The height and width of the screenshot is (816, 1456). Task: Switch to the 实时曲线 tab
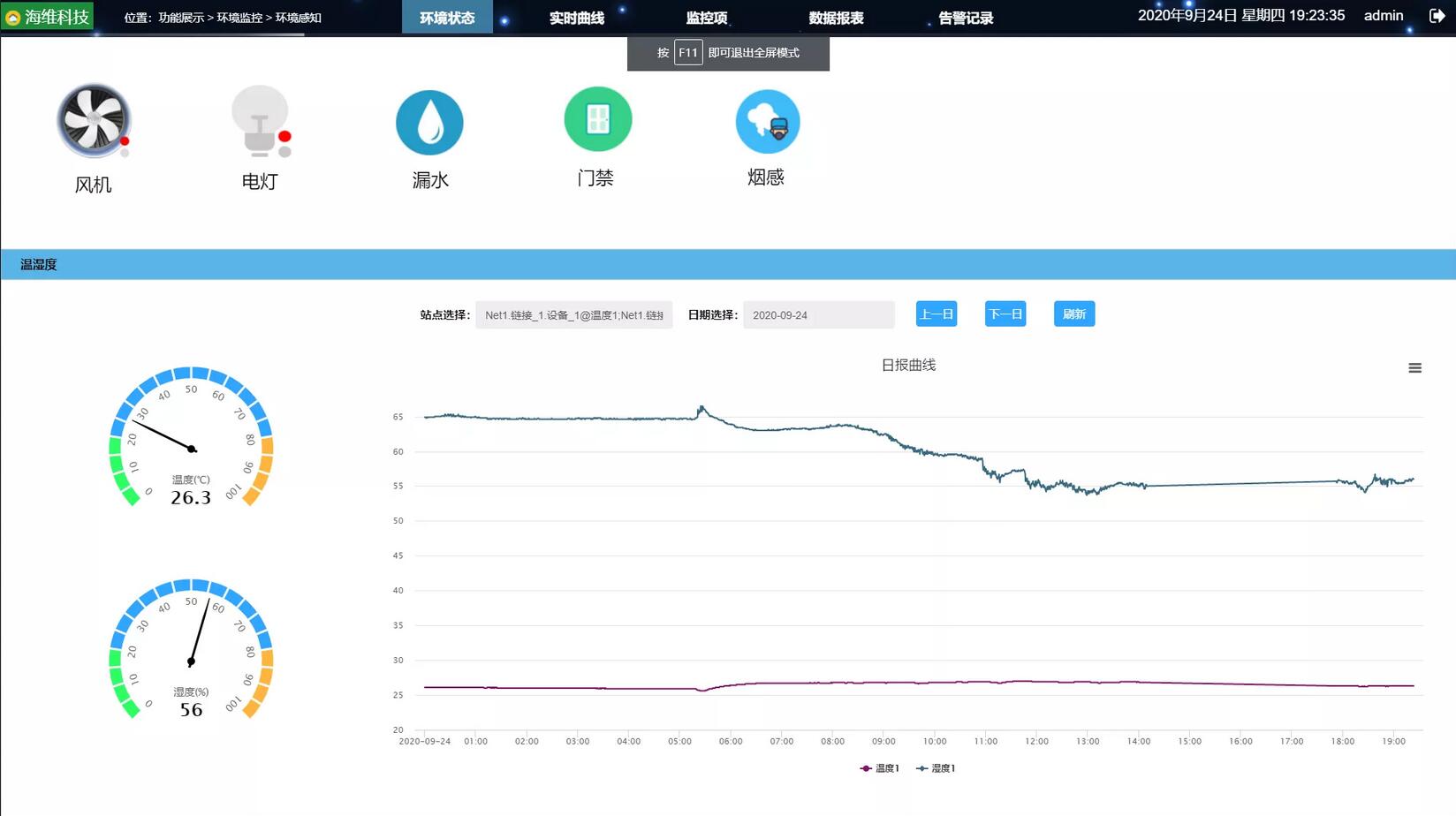[x=576, y=18]
